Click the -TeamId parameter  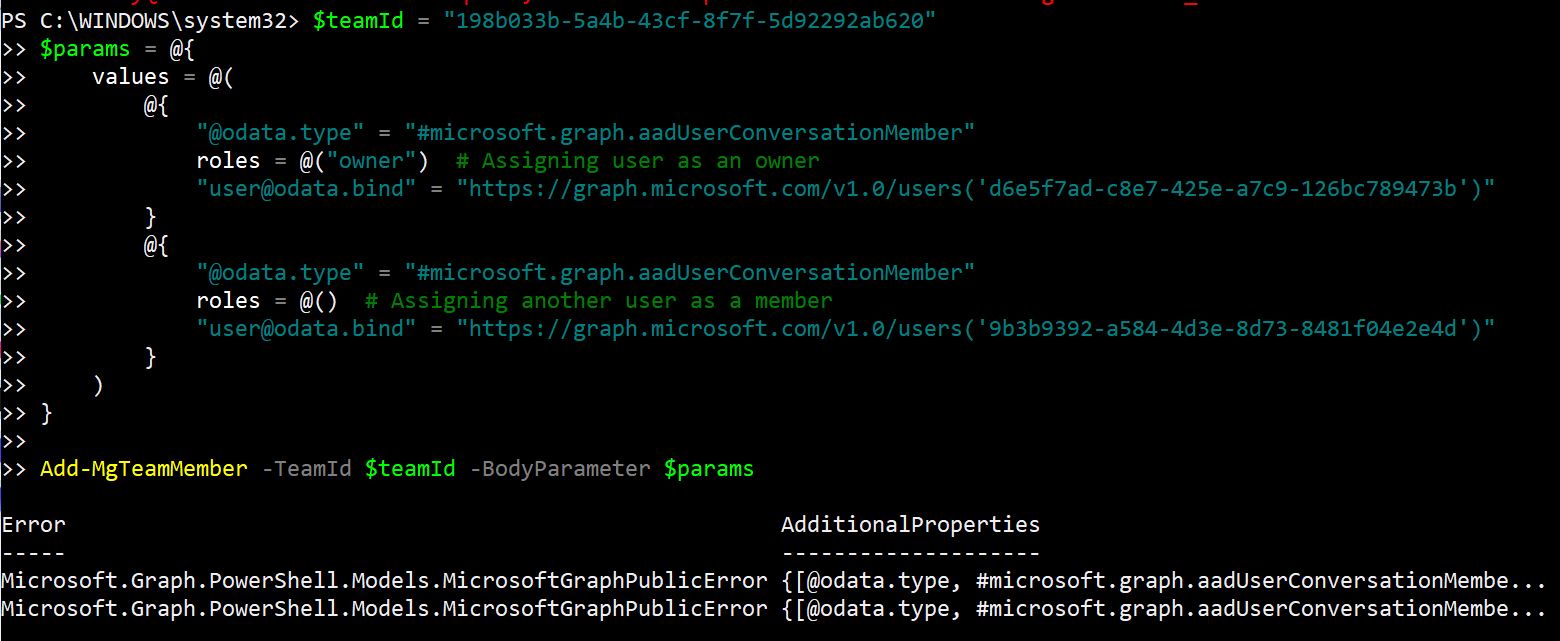click(x=306, y=469)
